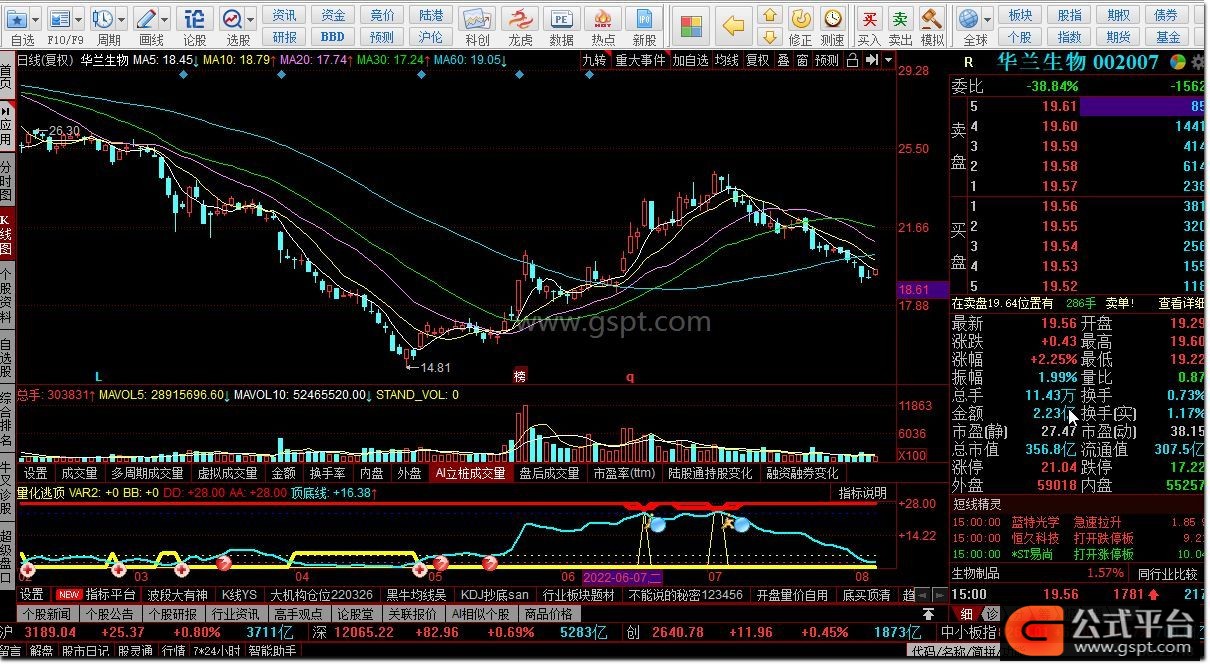Expand the F10/F9 dropdown arrow
This screenshot has width=1210, height=664.
79,19
